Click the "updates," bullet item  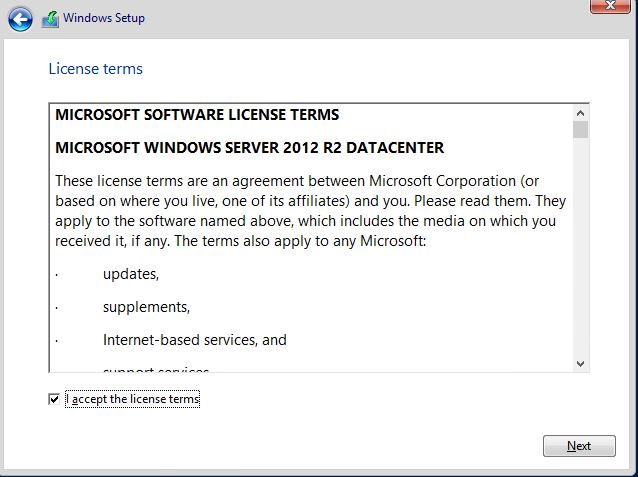click(x=130, y=273)
